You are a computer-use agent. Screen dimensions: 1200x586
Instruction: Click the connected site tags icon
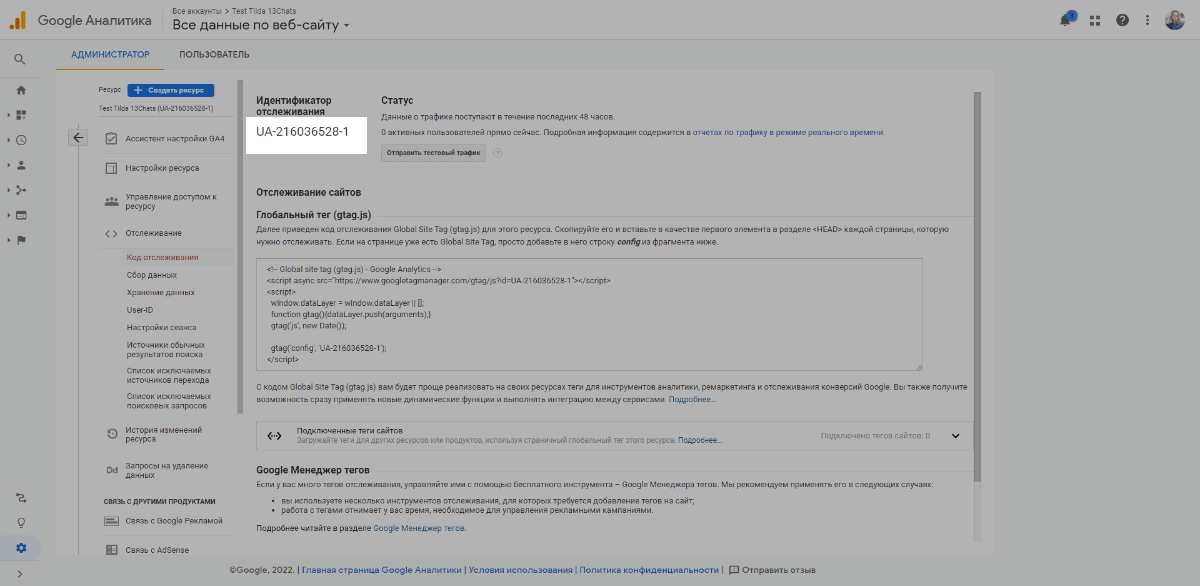[x=275, y=436]
